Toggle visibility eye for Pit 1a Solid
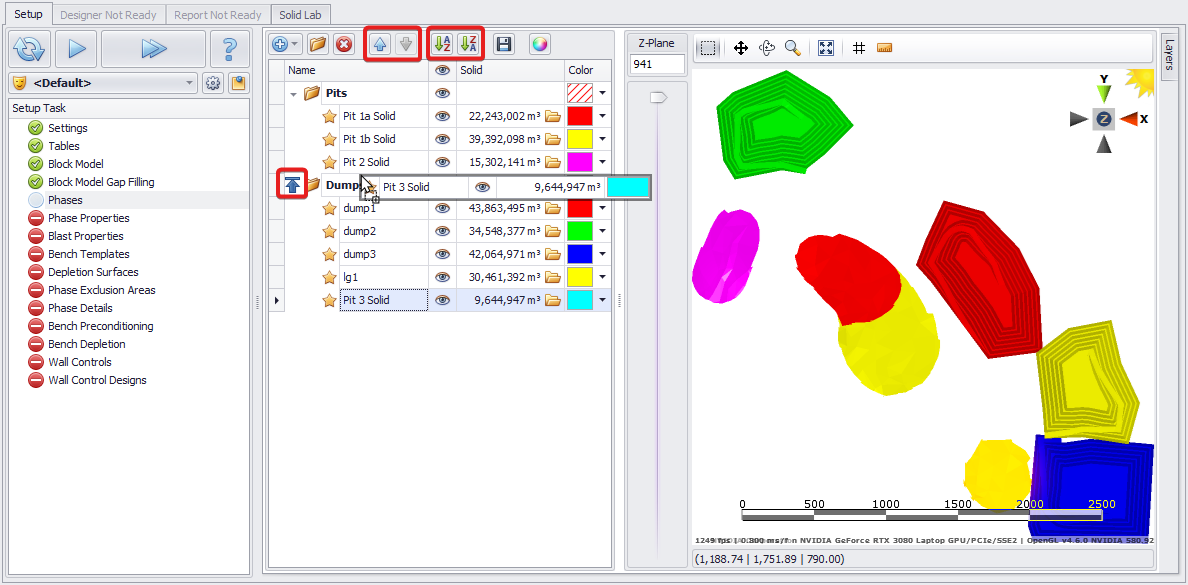The image size is (1188, 585). click(x=442, y=116)
